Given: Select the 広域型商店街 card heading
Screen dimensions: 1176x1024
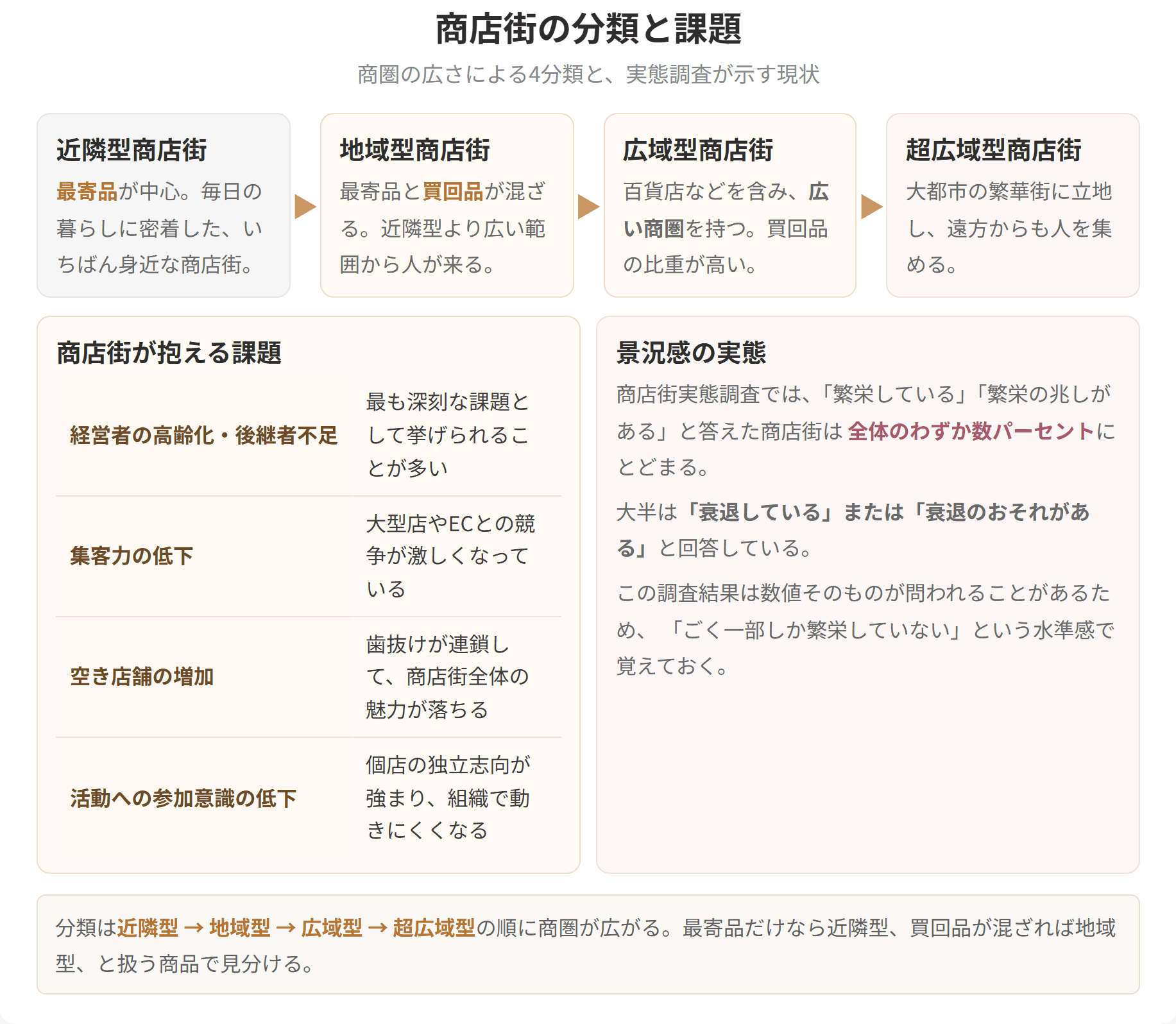Looking at the screenshot, I should pyautogui.click(x=698, y=149).
